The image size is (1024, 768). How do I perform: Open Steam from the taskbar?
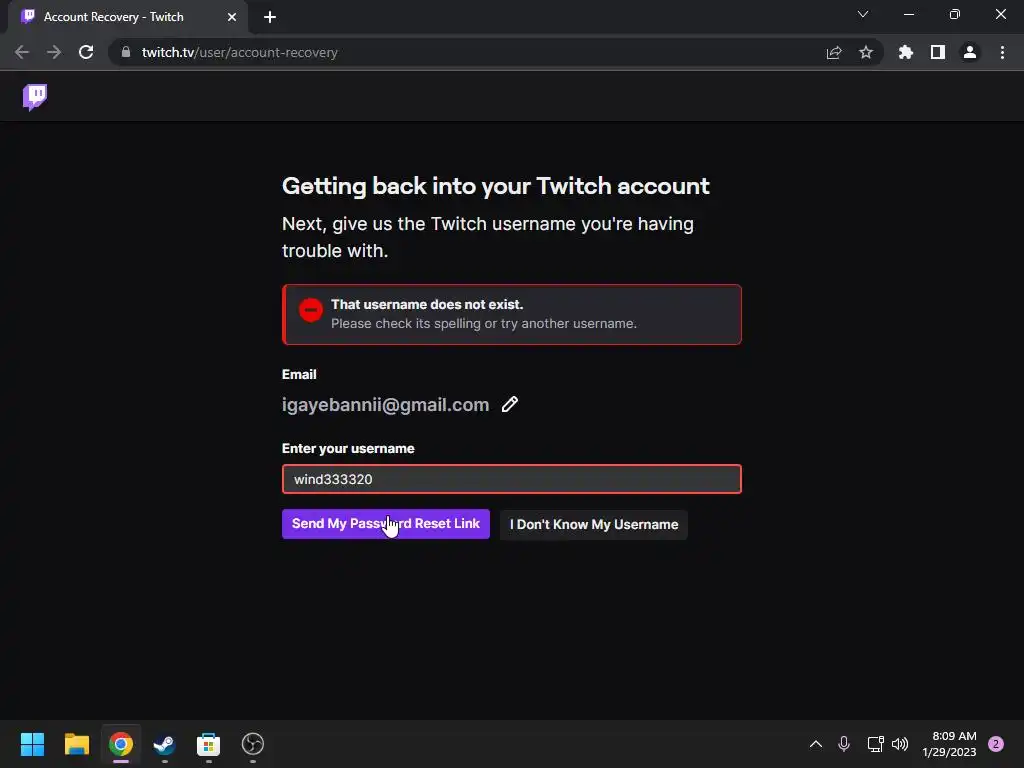tap(165, 744)
